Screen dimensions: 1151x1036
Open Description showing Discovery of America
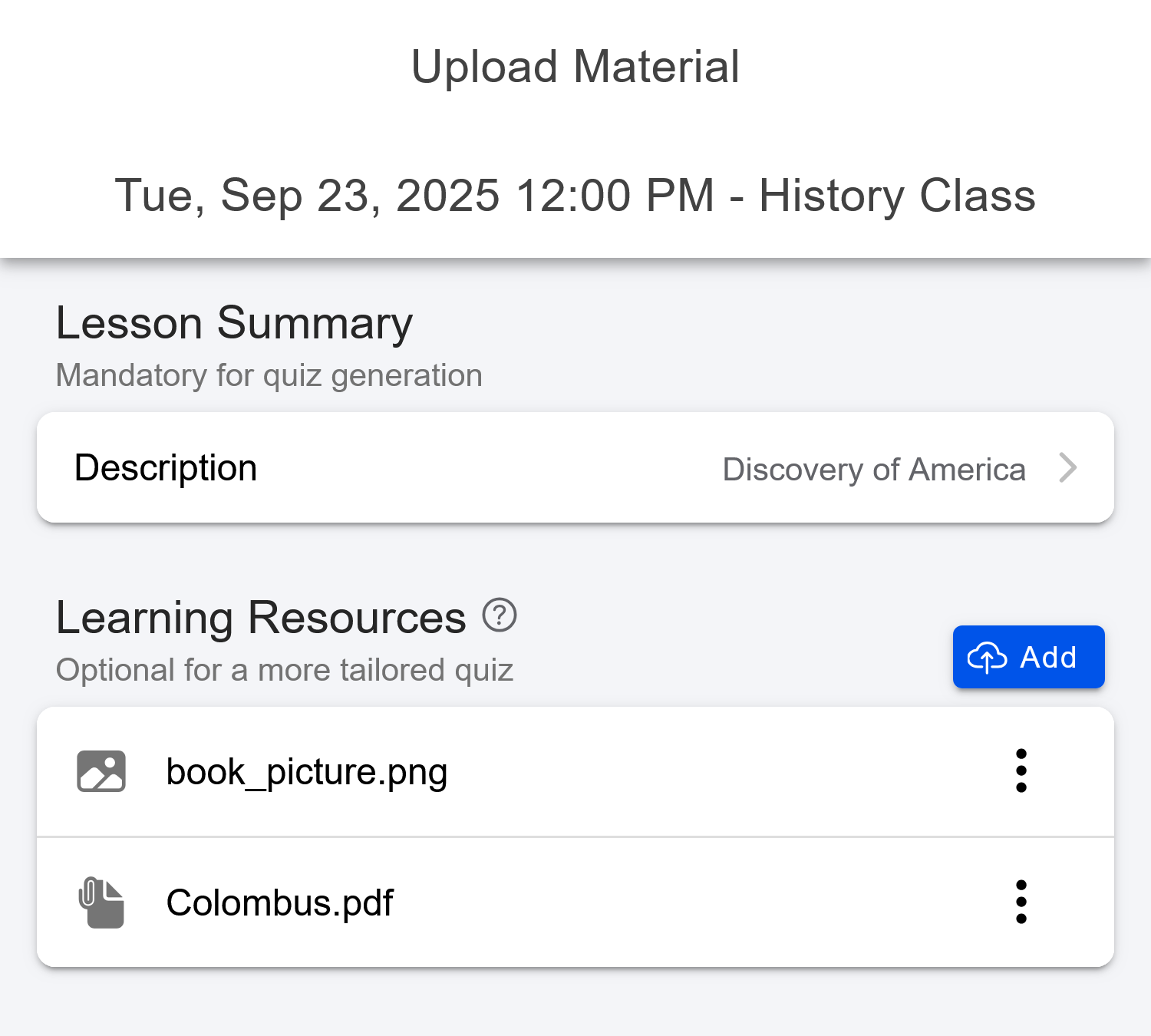[x=575, y=467]
